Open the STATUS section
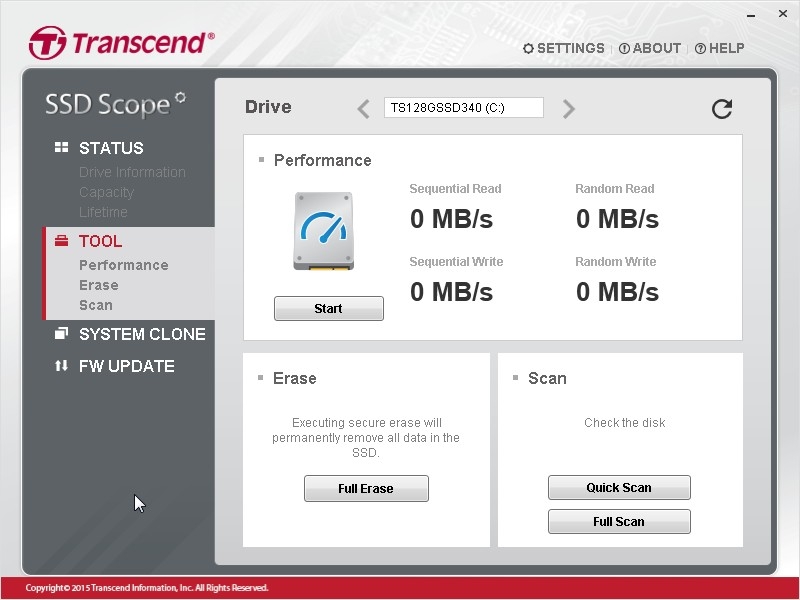This screenshot has width=800, height=600. coord(111,148)
